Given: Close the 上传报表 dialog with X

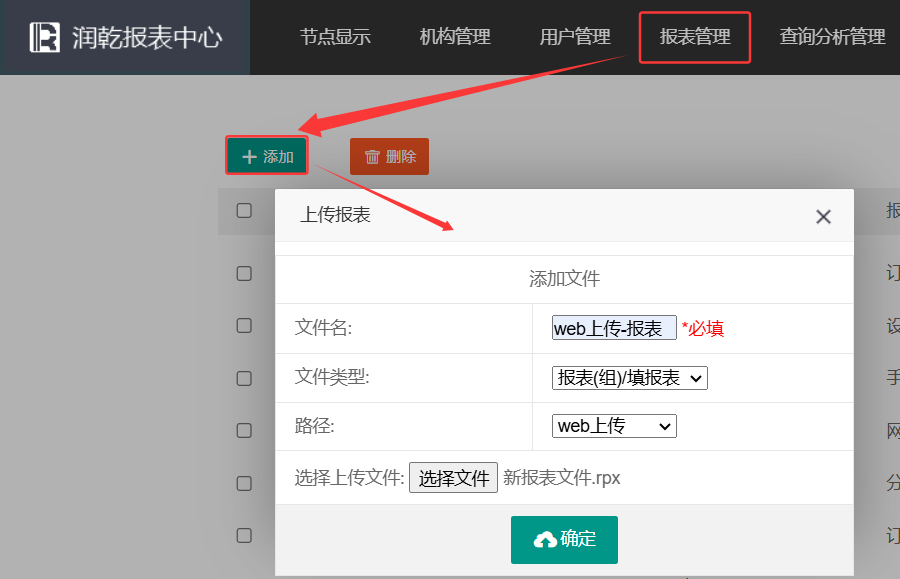Looking at the screenshot, I should (823, 216).
